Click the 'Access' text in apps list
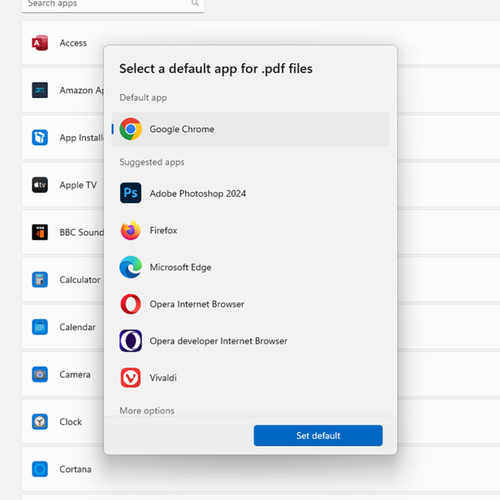The width and height of the screenshot is (500, 500). [x=73, y=43]
